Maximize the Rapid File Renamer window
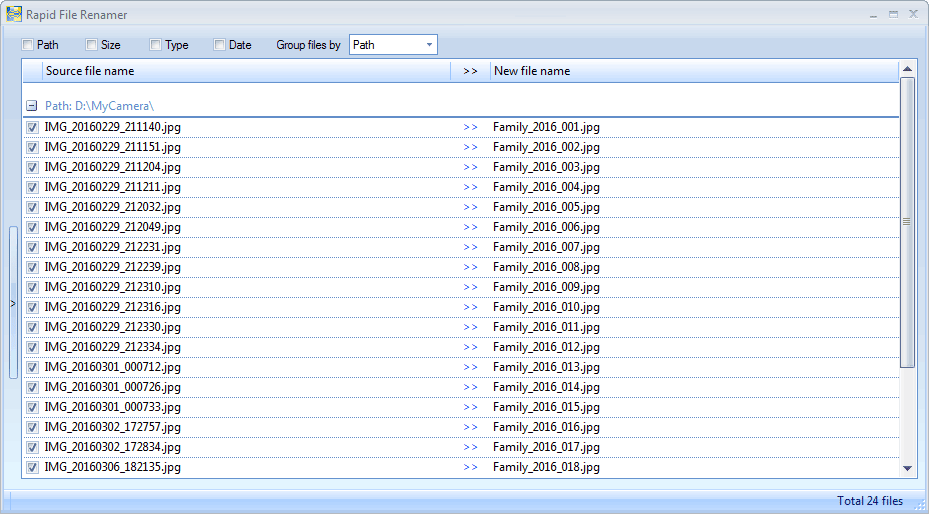 [x=893, y=15]
